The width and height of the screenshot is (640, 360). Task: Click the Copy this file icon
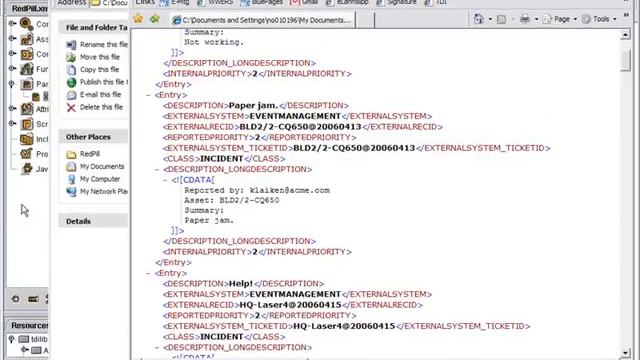71,70
